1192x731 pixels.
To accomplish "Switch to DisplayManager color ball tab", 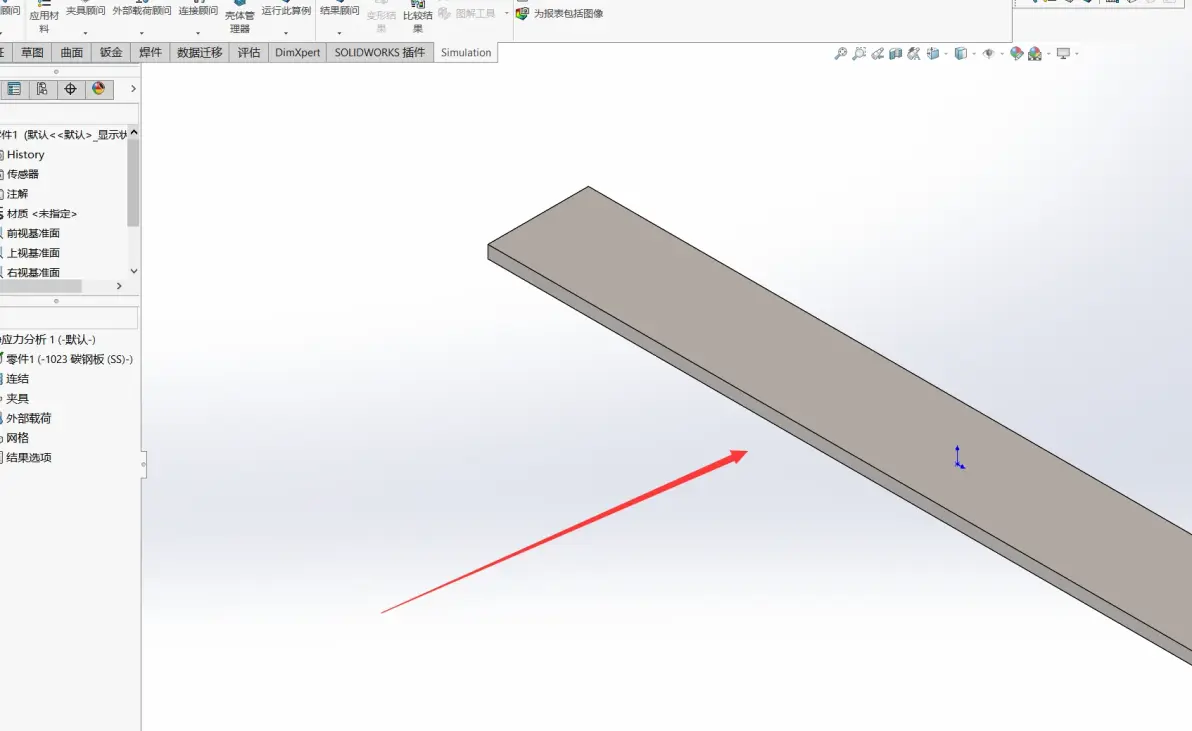I will (x=98, y=89).
